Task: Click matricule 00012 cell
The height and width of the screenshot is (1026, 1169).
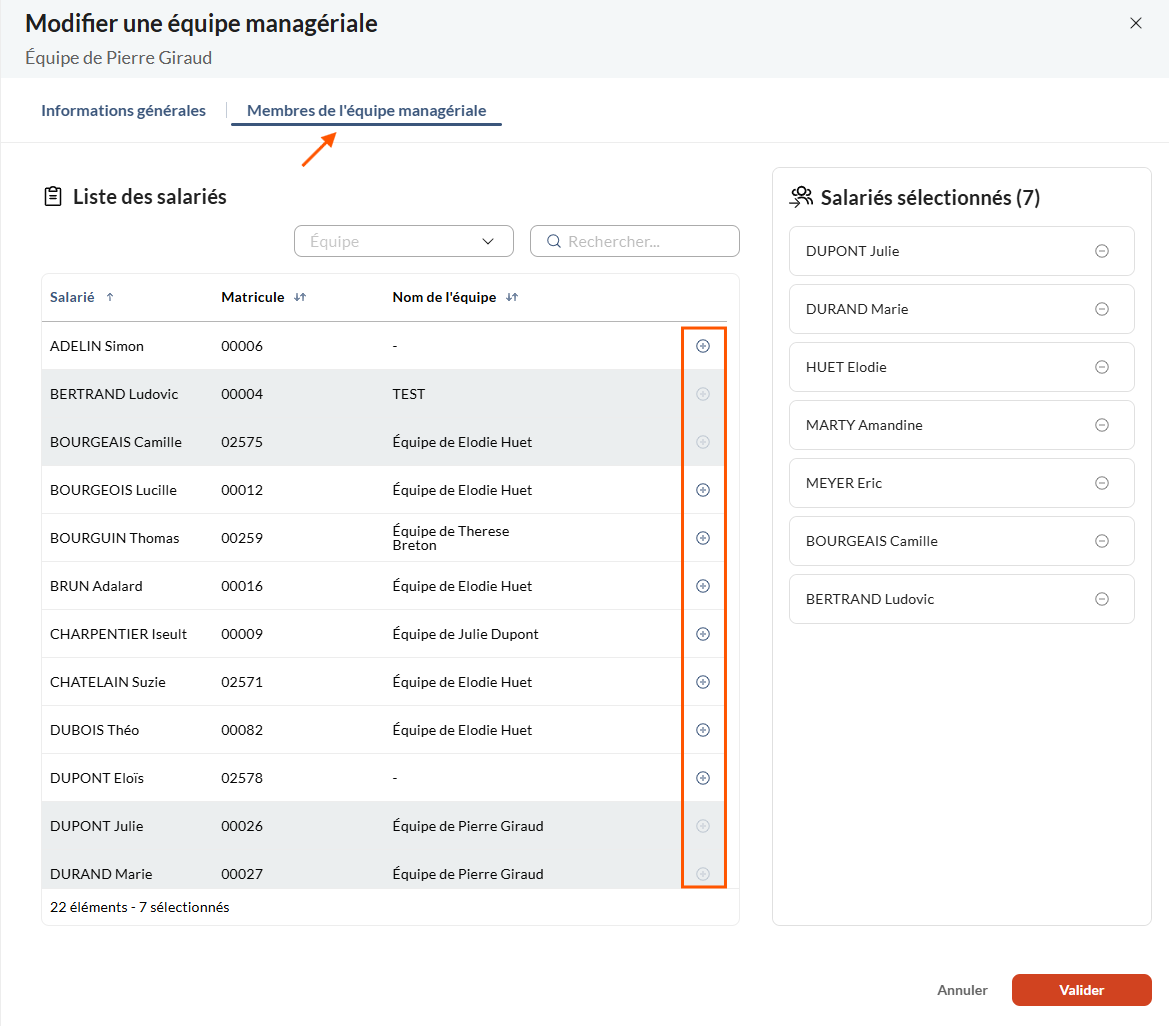Action: click(242, 490)
